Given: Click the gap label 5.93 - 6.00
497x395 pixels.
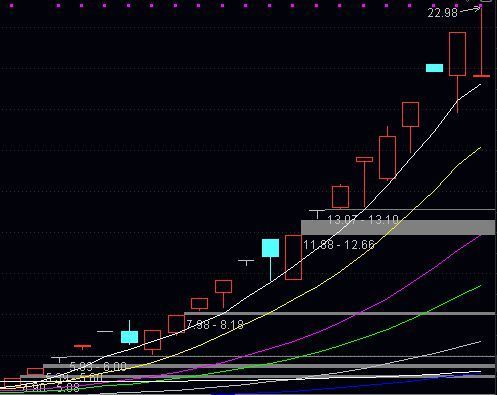Looking at the screenshot, I should click(x=98, y=367).
